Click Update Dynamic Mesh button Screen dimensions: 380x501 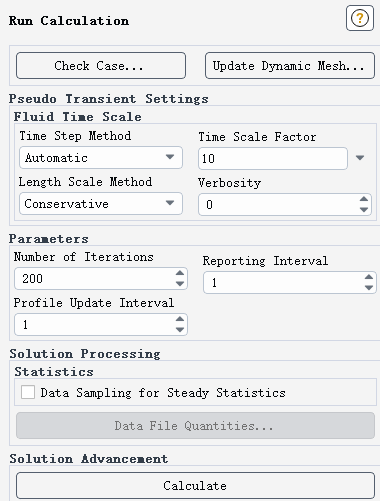290,66
